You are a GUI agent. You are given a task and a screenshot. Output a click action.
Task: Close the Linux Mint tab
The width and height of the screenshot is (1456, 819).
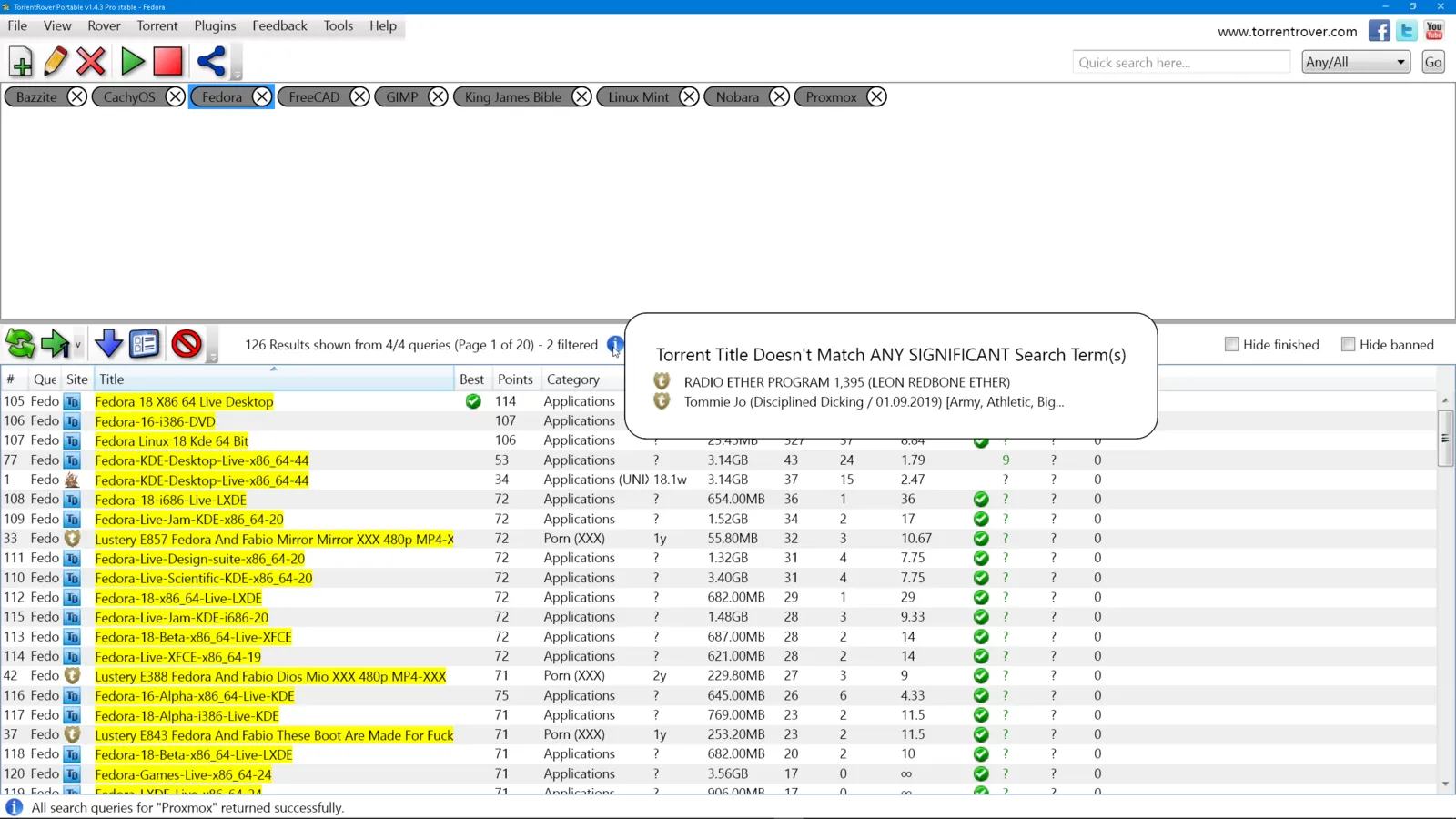[x=689, y=96]
